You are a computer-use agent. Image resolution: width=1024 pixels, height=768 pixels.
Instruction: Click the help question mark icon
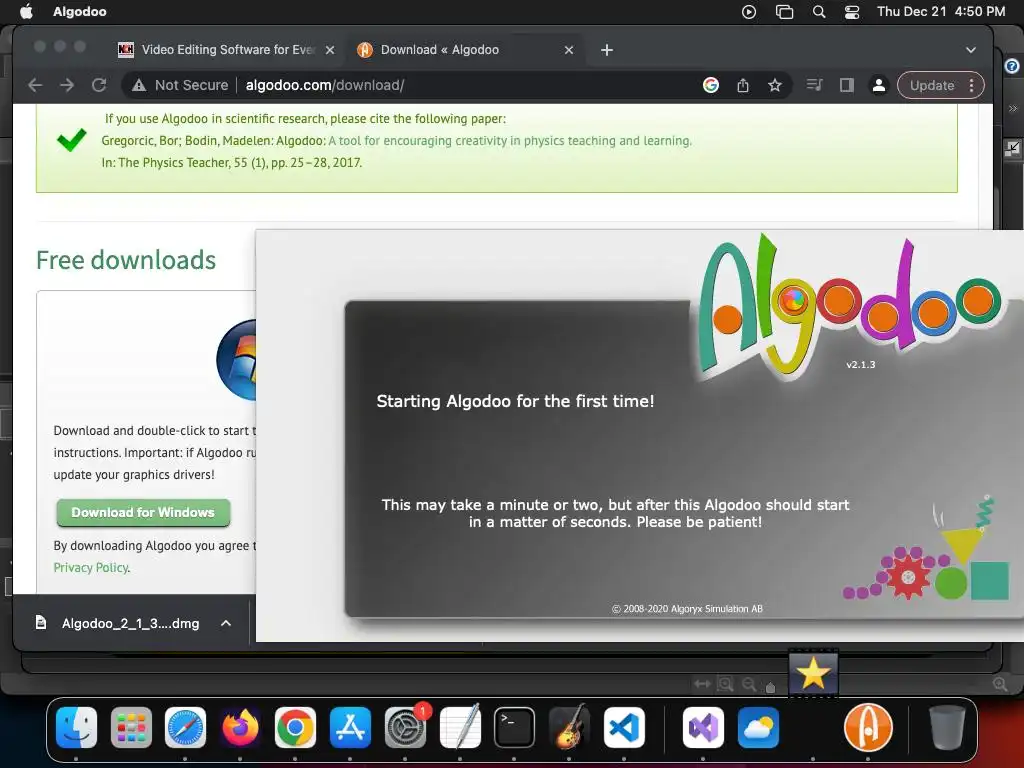(1012, 66)
